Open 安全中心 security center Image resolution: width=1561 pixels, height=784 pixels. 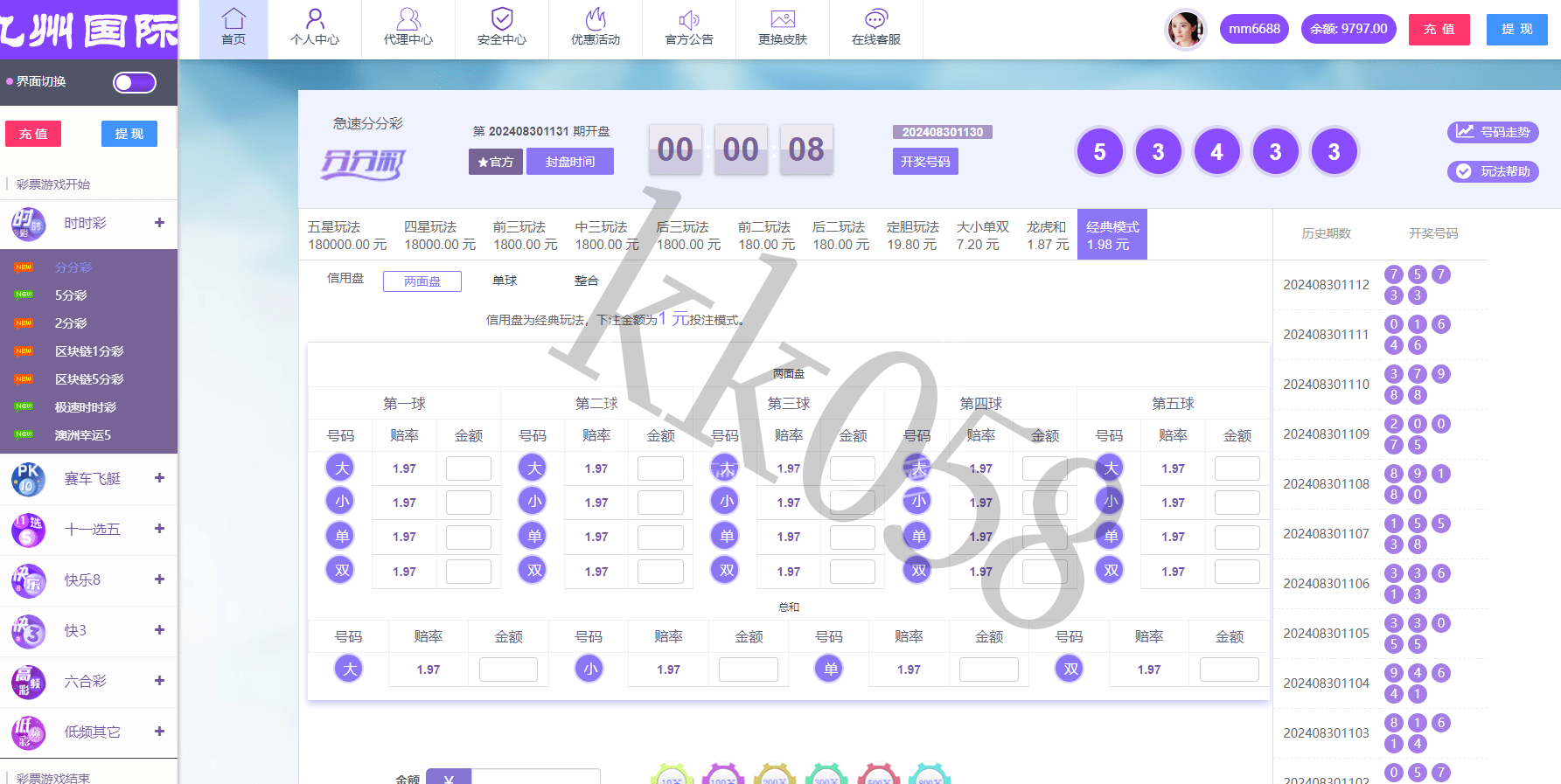tap(502, 29)
